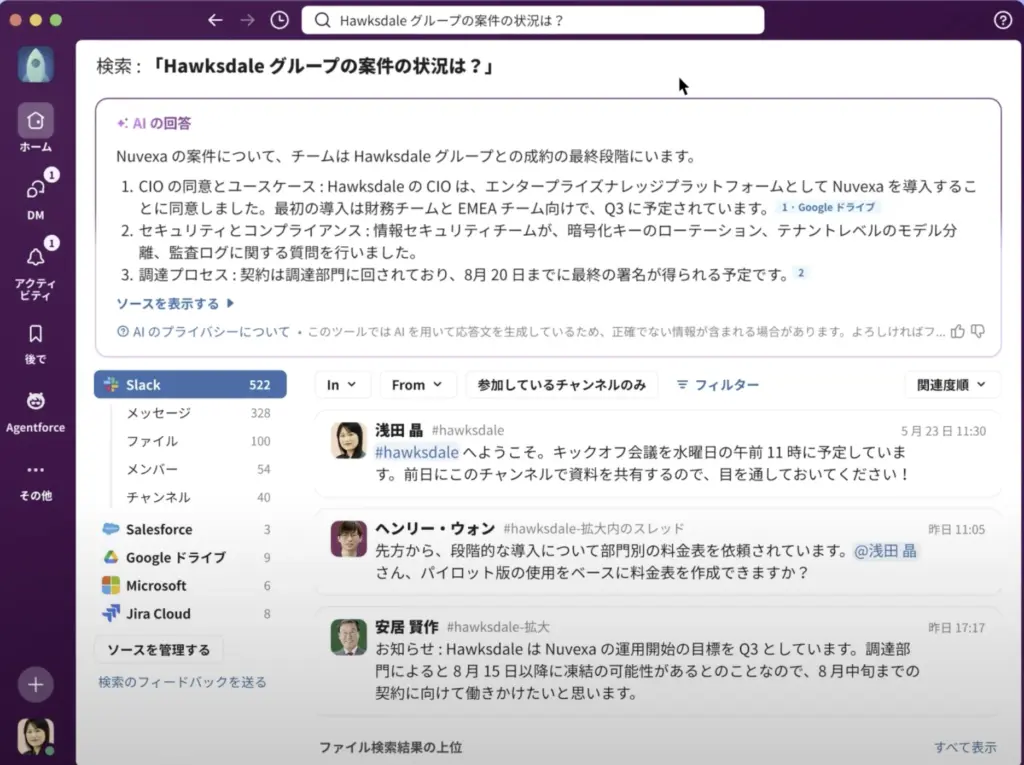Click thumbs down on AI answer
The image size is (1024, 765).
978,331
